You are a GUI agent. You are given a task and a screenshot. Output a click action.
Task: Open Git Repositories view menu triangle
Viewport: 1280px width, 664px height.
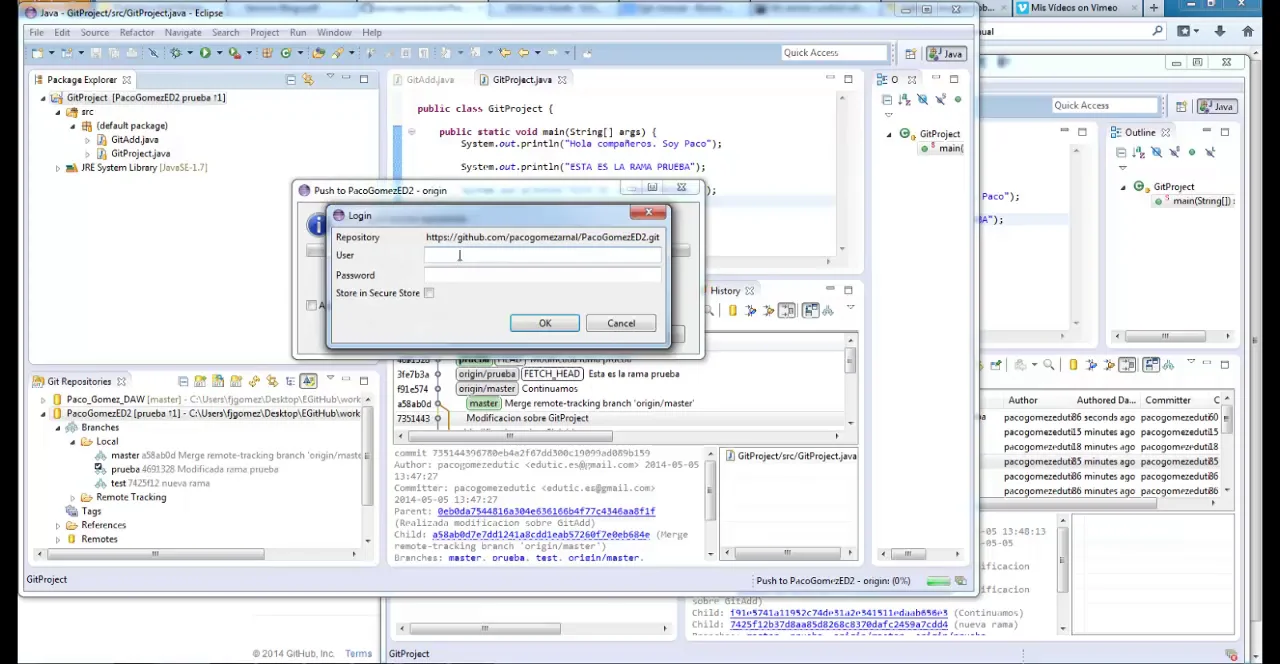click(330, 378)
